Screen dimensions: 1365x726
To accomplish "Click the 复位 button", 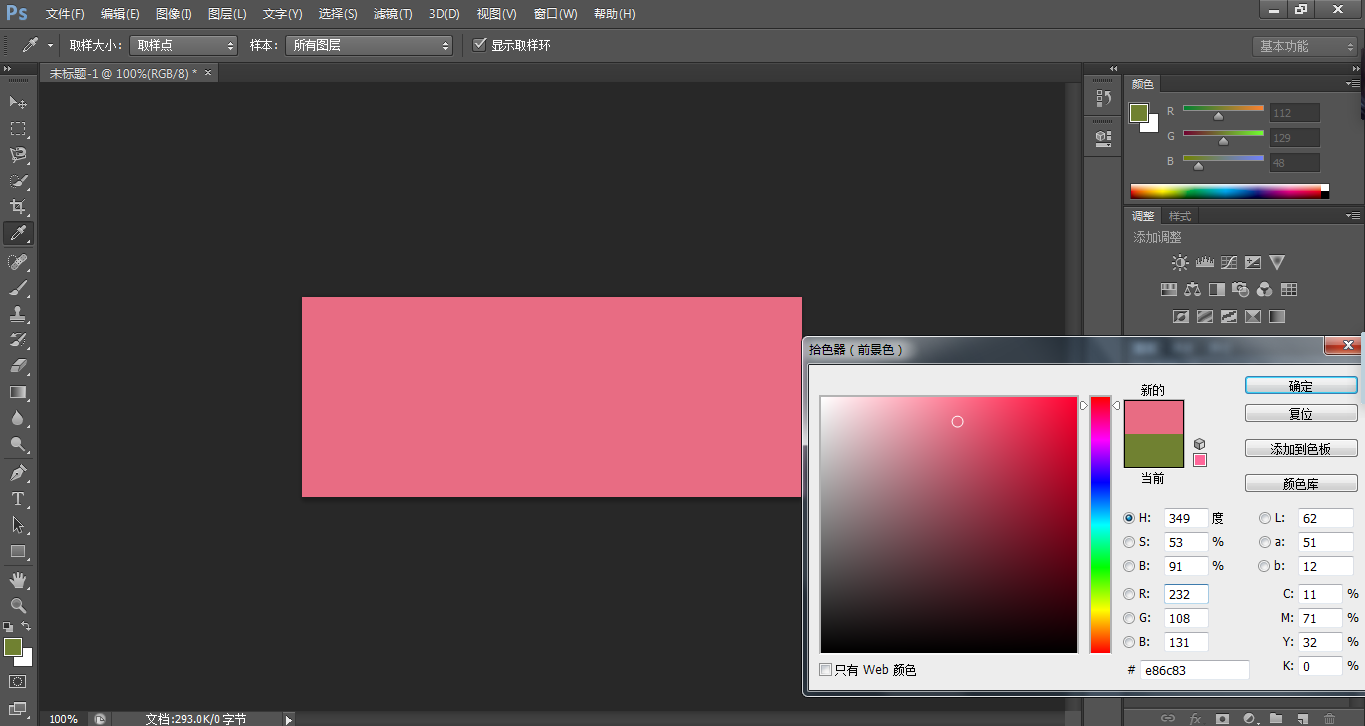I will tap(1301, 413).
